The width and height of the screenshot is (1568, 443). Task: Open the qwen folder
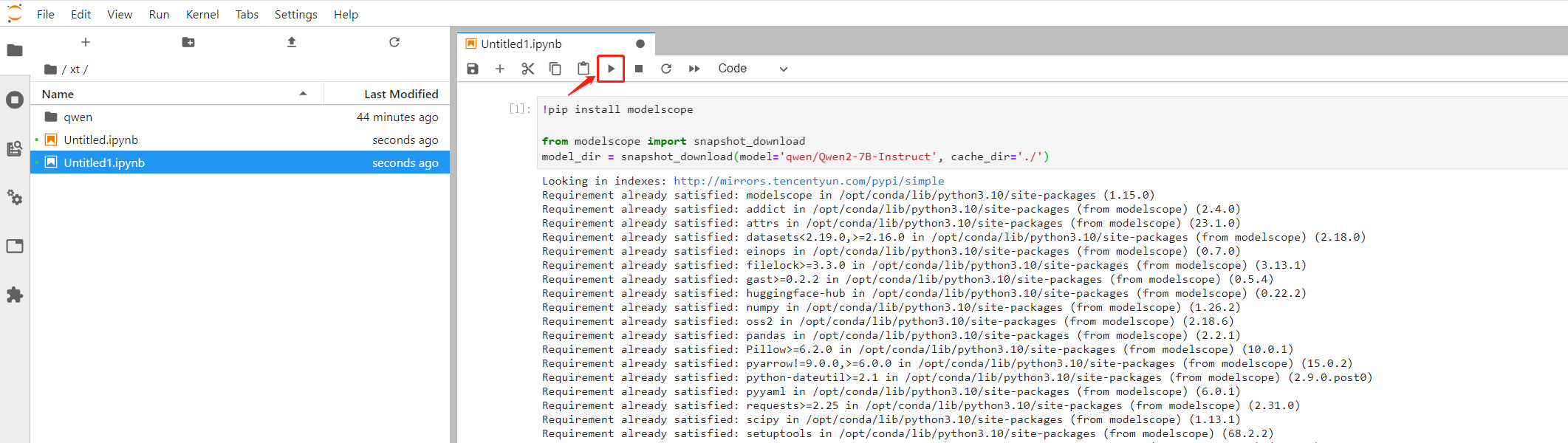click(240, 117)
